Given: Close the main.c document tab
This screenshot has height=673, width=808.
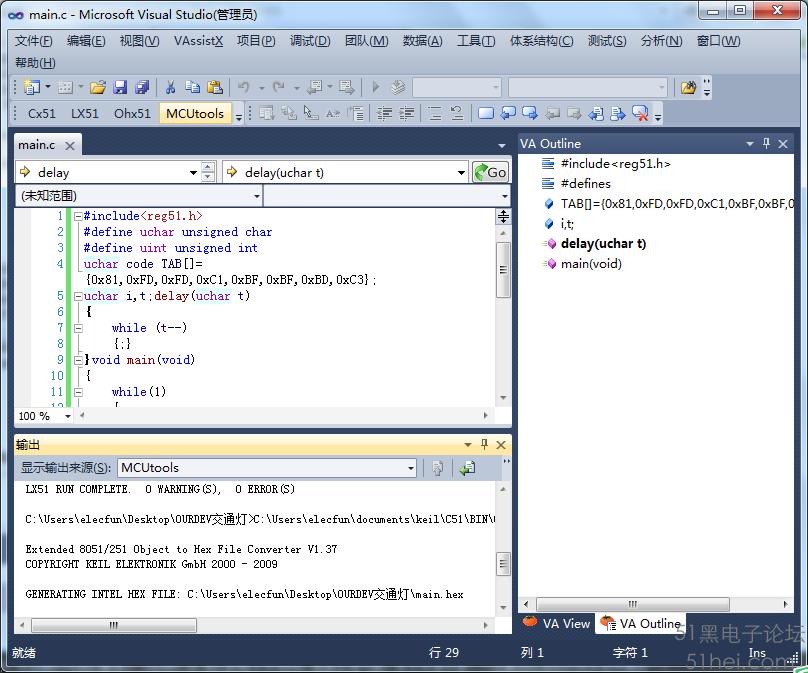Looking at the screenshot, I should coord(70,146).
